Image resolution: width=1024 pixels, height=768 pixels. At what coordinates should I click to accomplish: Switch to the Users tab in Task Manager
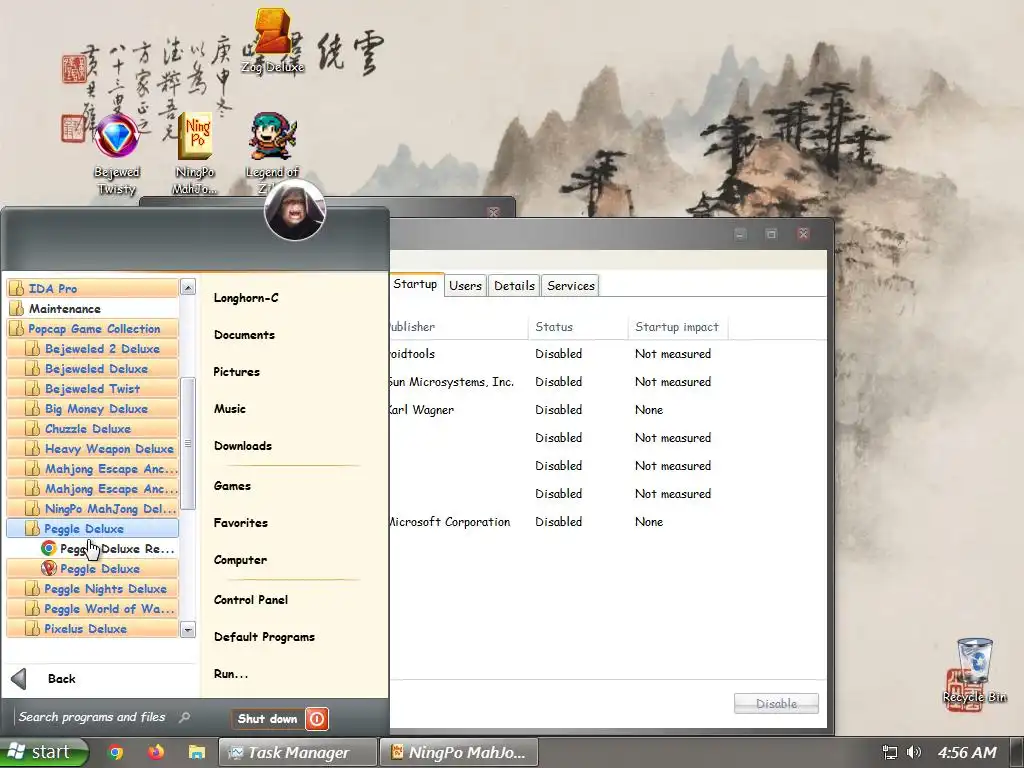[x=465, y=285]
